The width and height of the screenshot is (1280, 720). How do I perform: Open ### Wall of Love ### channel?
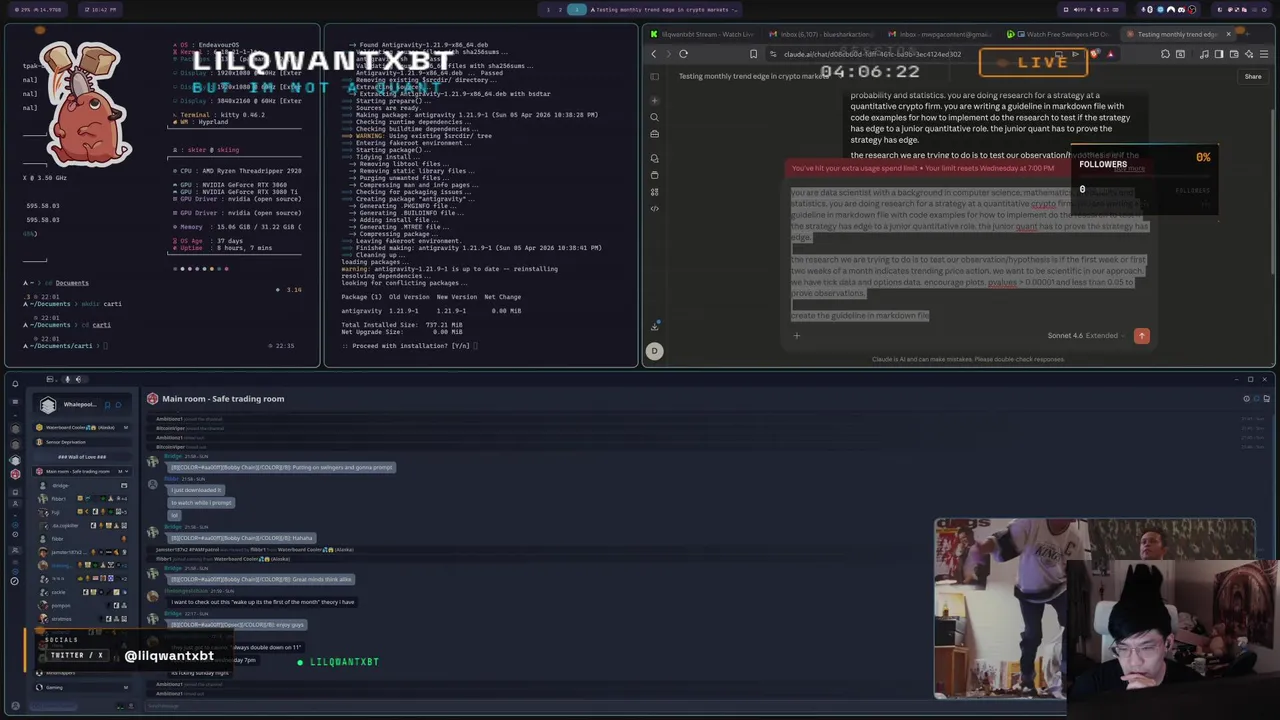(x=83, y=456)
